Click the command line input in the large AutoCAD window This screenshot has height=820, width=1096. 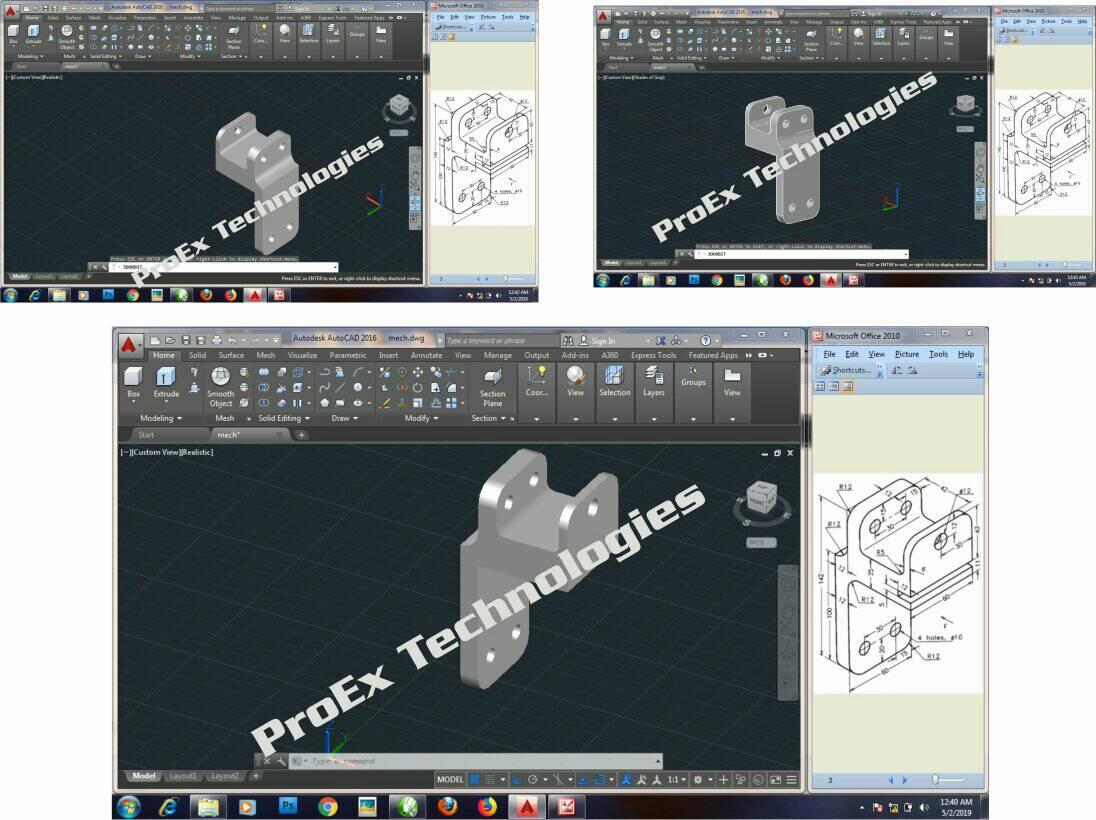[x=475, y=761]
